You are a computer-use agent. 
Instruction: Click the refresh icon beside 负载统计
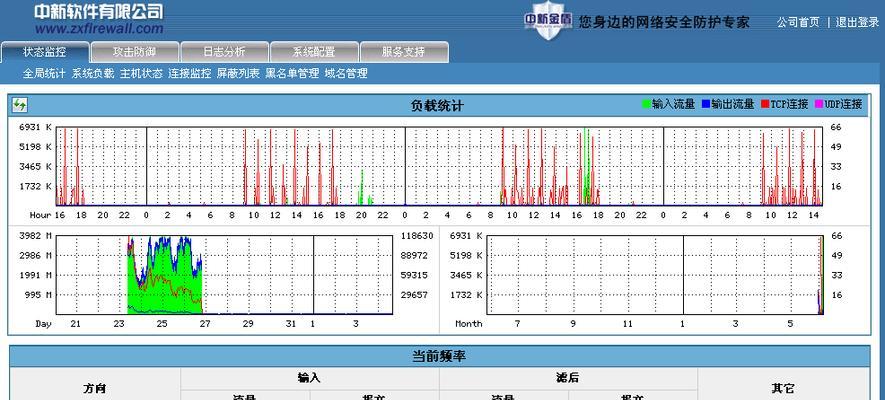click(20, 104)
